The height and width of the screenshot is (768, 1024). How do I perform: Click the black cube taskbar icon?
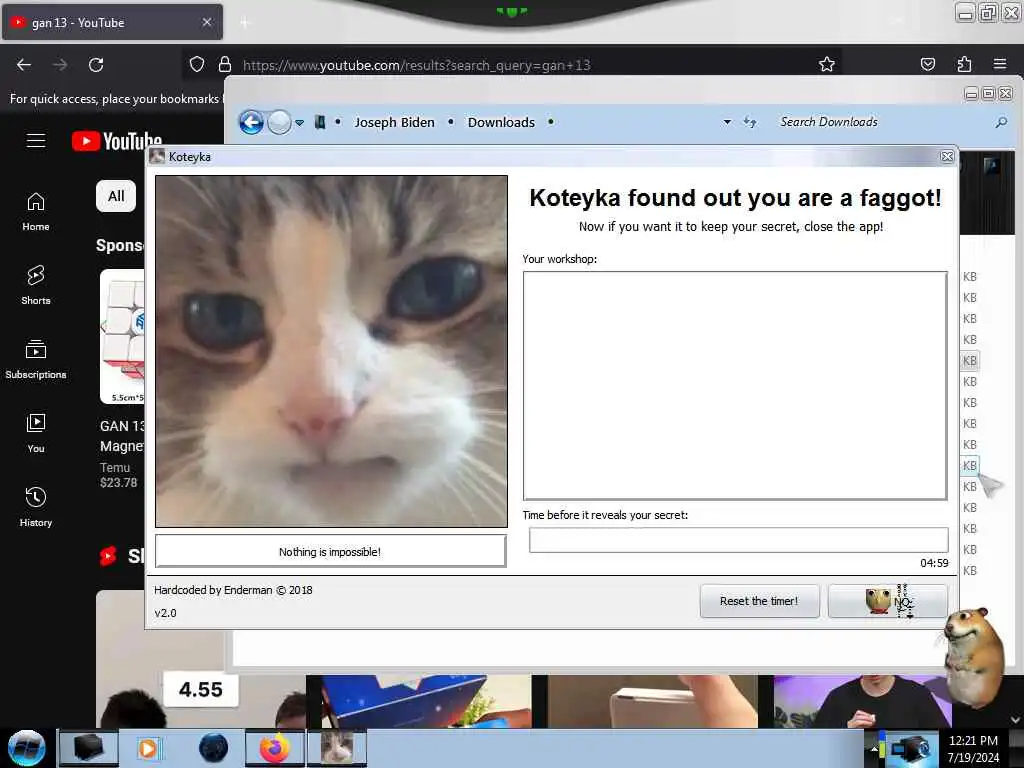pos(89,748)
